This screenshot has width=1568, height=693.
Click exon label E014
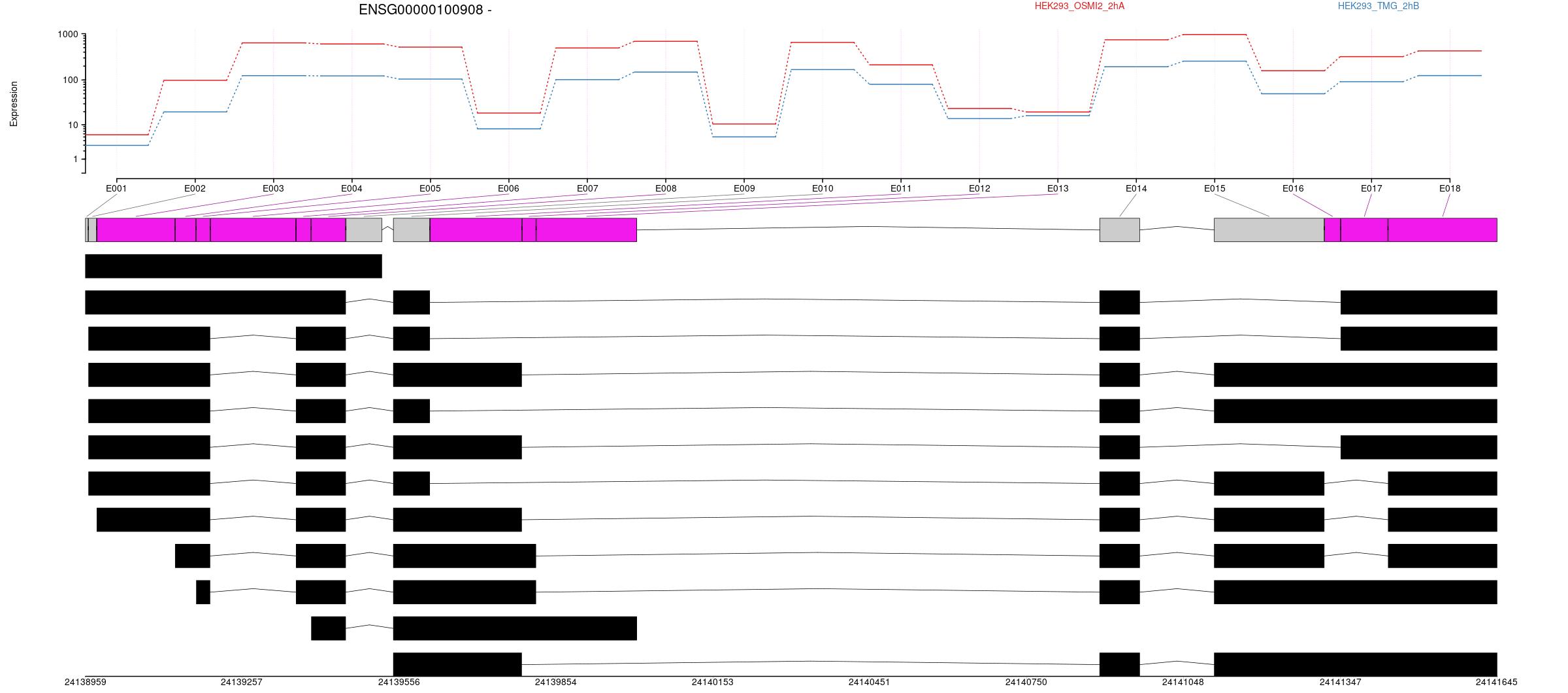[x=1136, y=188]
